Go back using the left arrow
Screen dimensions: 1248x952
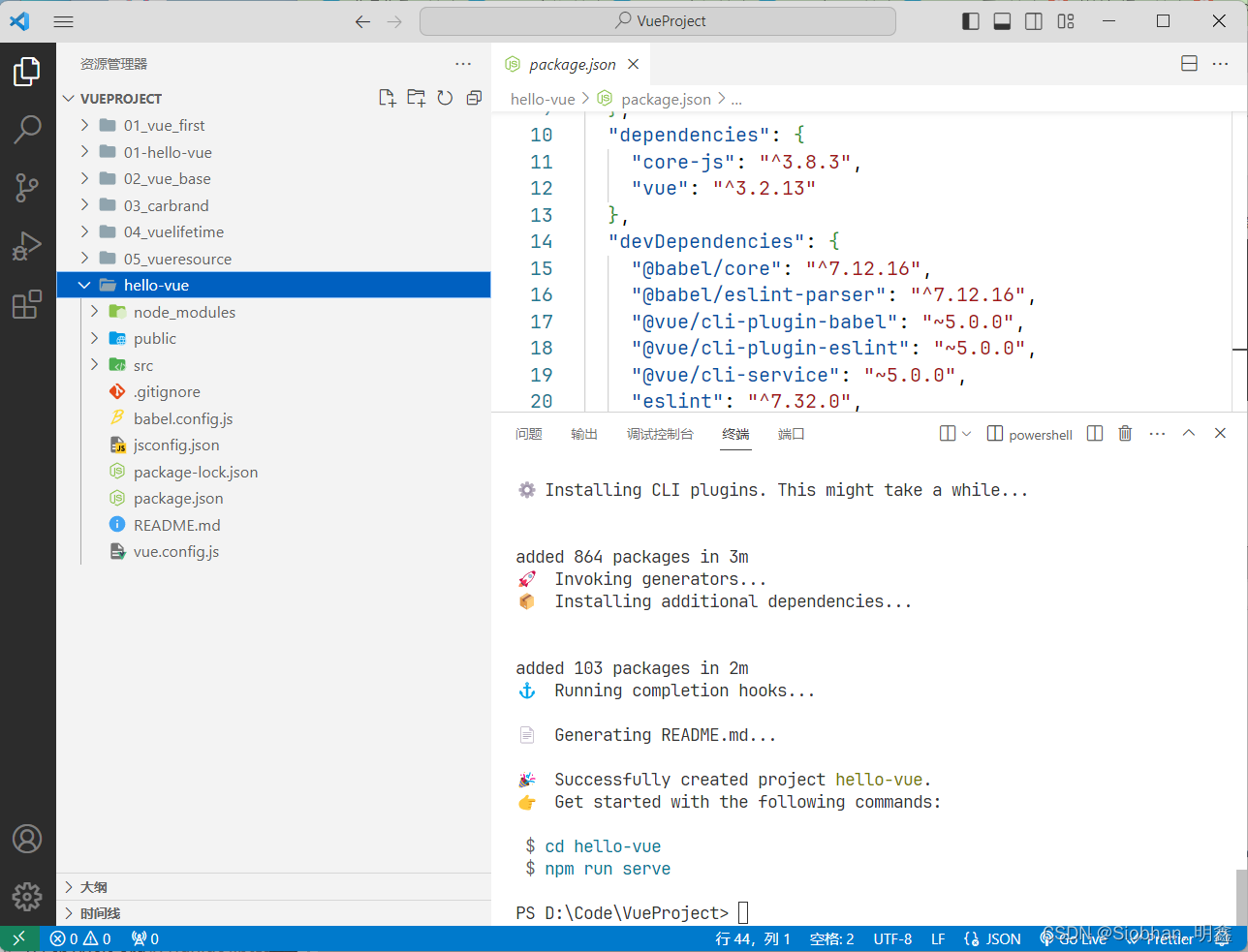tap(362, 21)
